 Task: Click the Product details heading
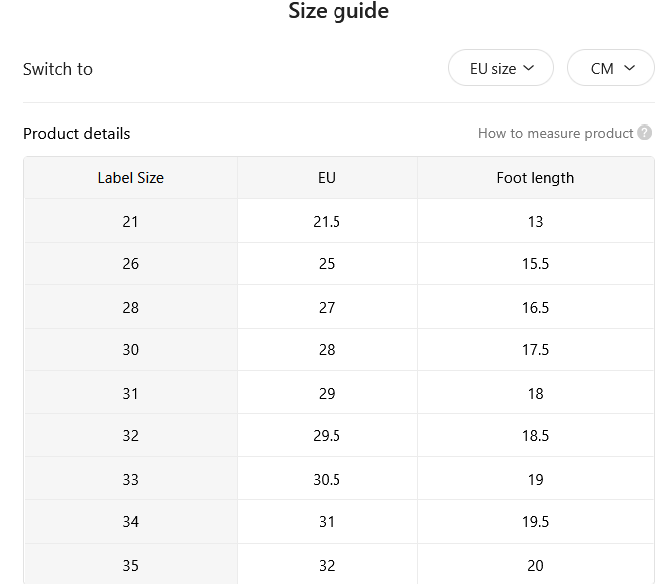pos(76,134)
